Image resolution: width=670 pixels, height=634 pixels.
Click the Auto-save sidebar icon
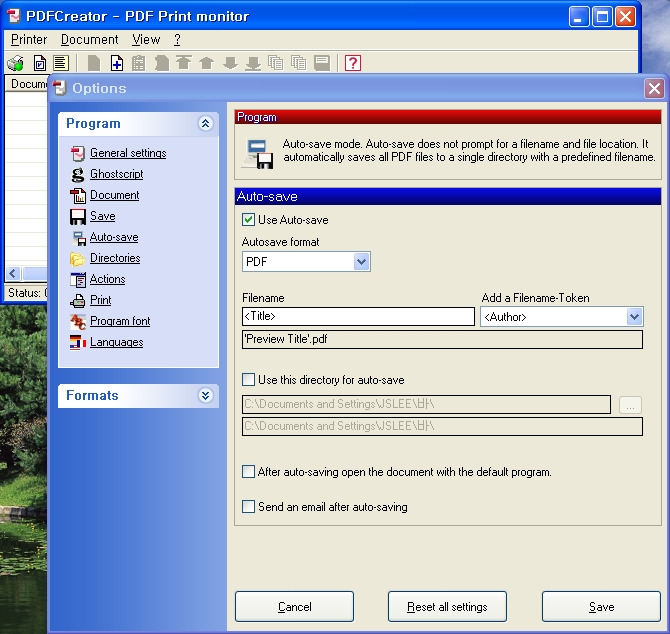click(x=79, y=238)
